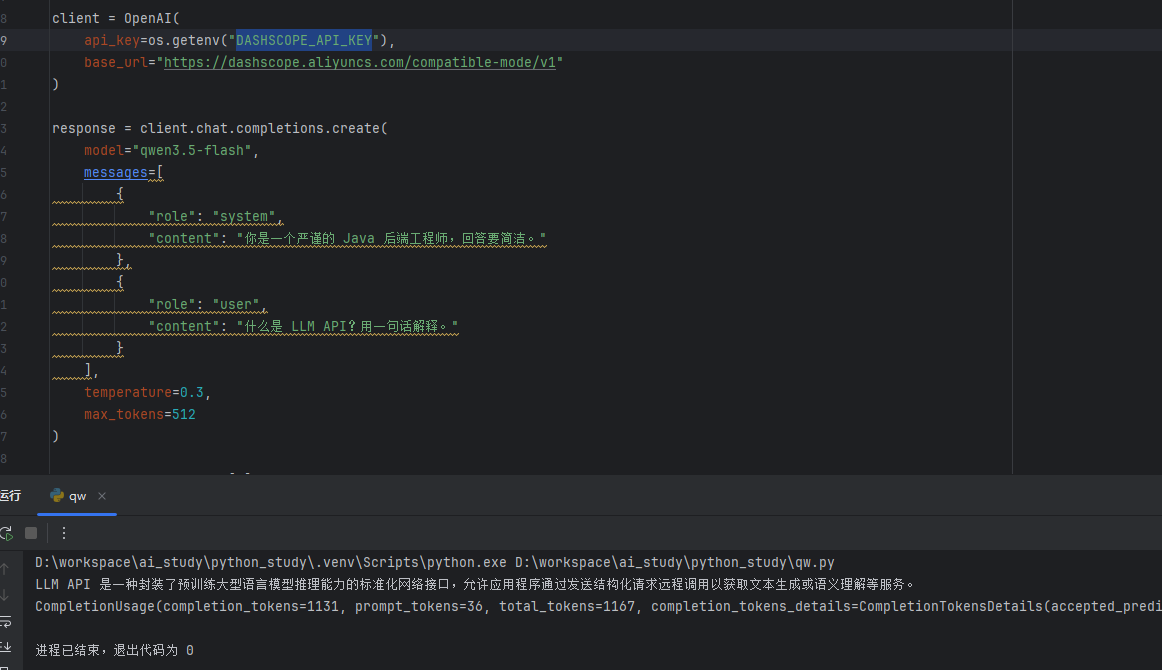Click the temperature keyword argument
The width and height of the screenshot is (1162, 670).
point(127,392)
